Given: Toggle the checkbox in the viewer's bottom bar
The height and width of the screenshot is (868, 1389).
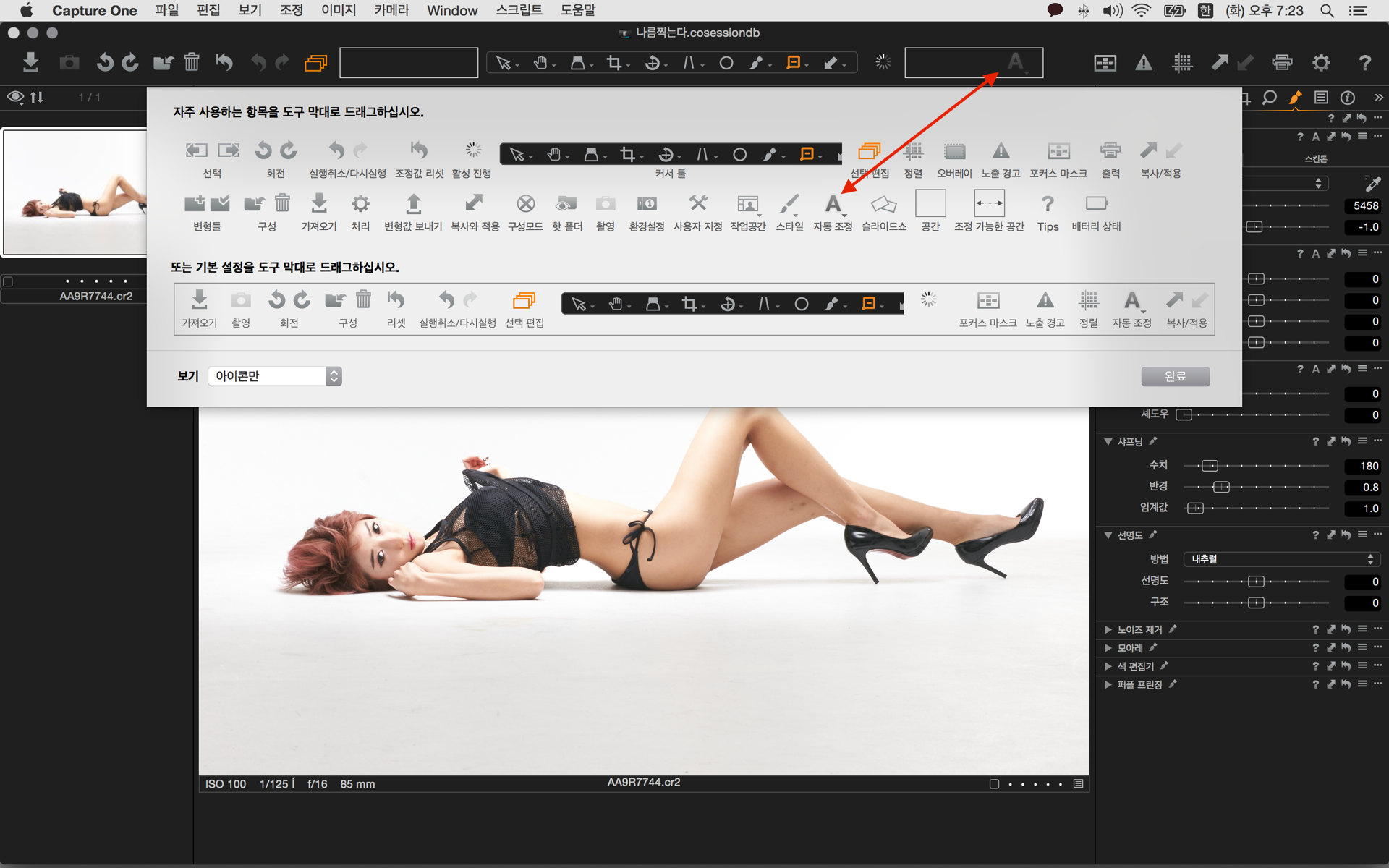Looking at the screenshot, I should point(994,784).
